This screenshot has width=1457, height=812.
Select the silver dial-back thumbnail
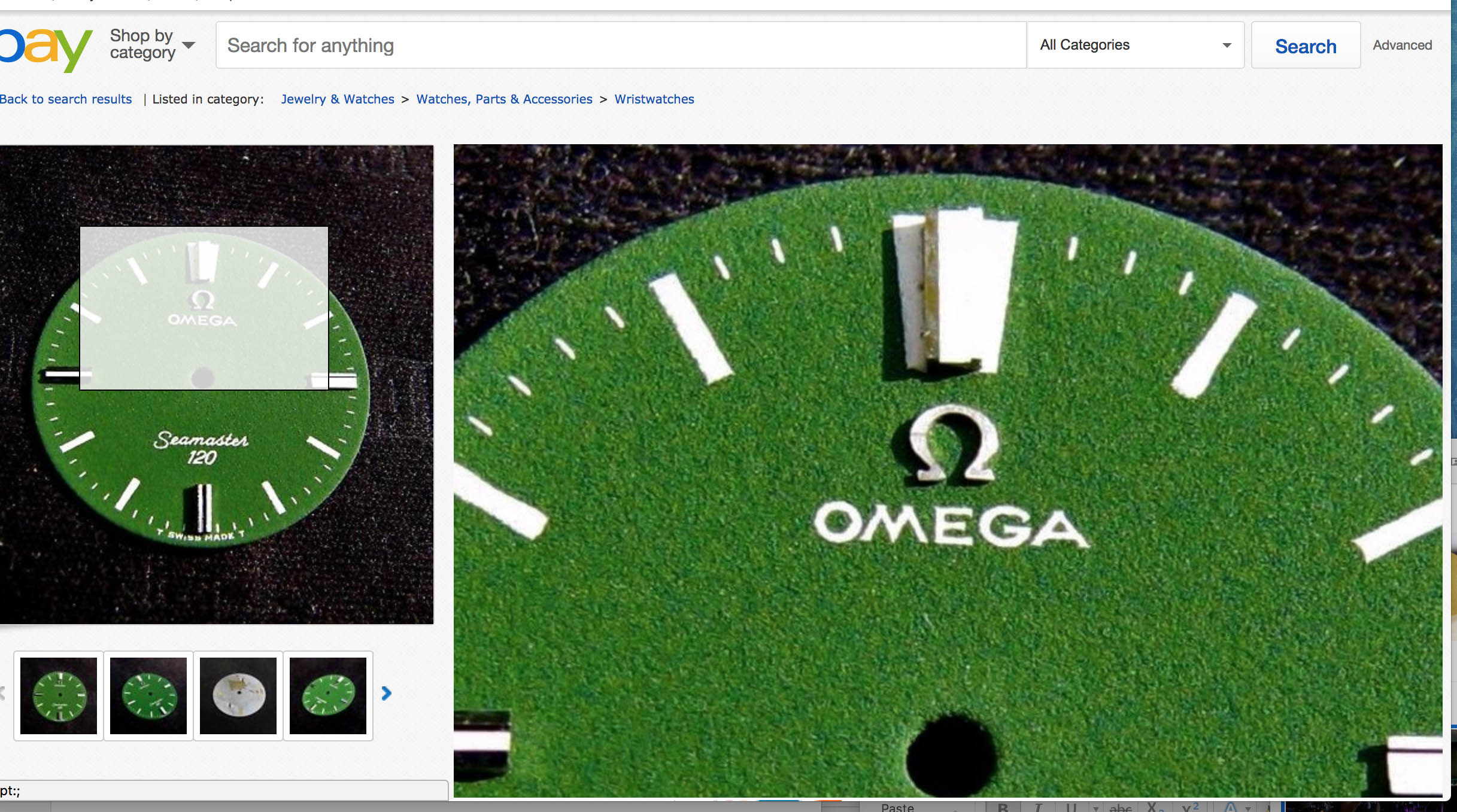click(x=238, y=696)
